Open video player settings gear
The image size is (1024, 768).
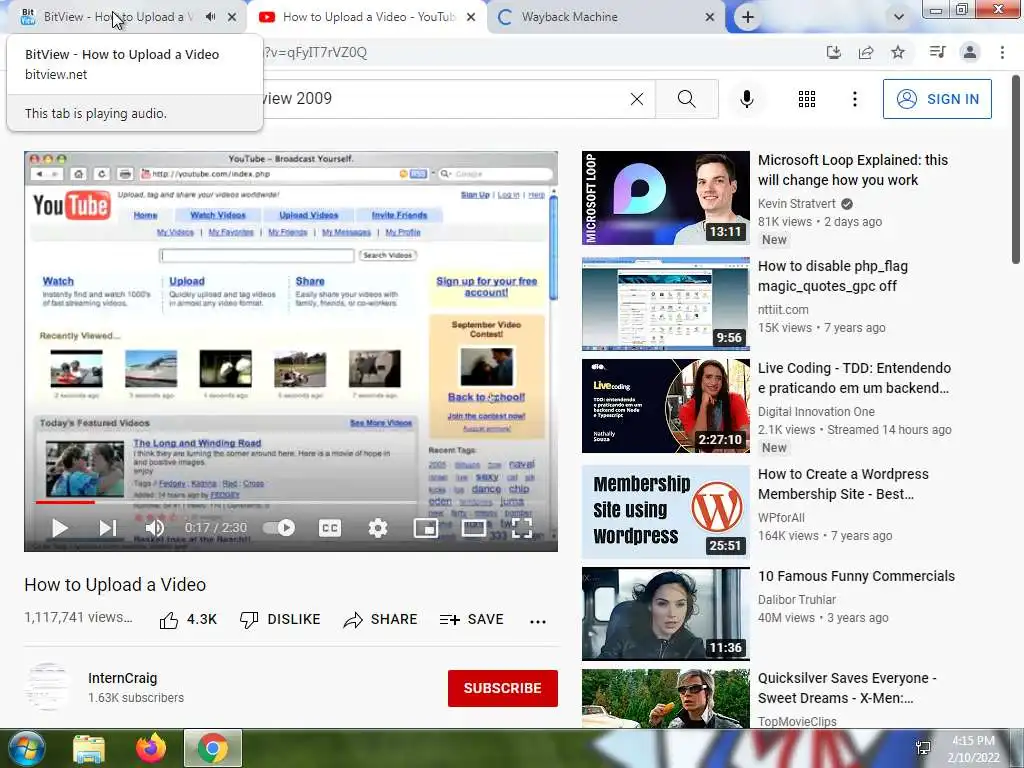click(x=378, y=528)
